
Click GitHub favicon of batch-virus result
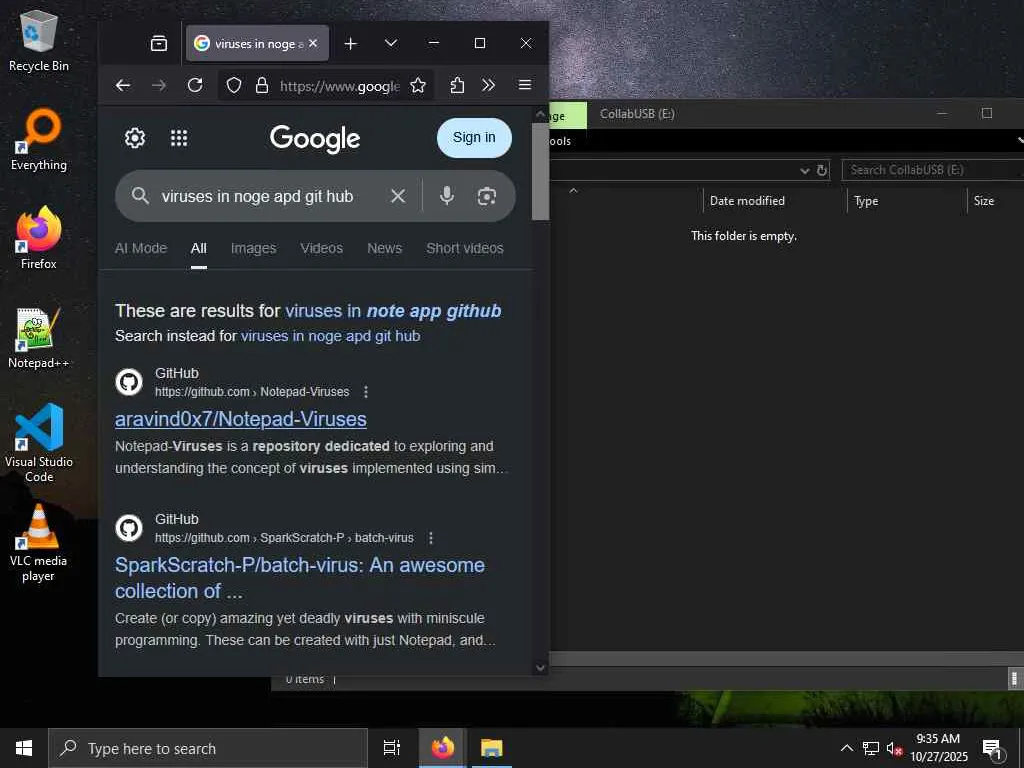click(129, 528)
